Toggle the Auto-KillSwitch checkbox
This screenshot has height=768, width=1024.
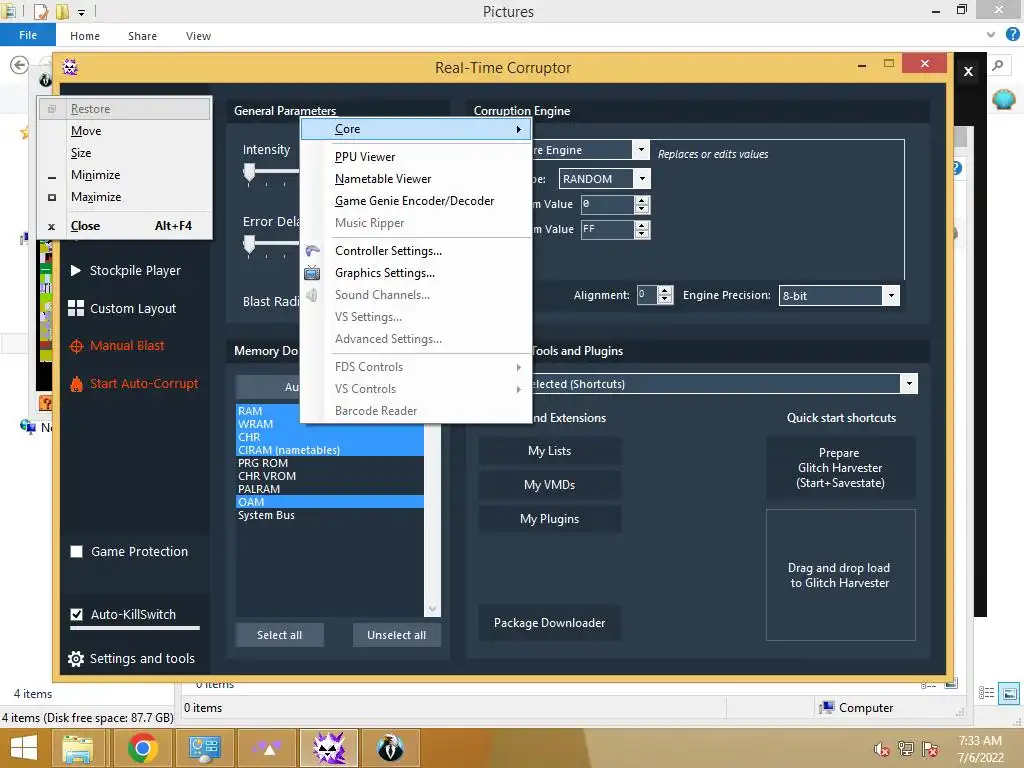click(76, 615)
